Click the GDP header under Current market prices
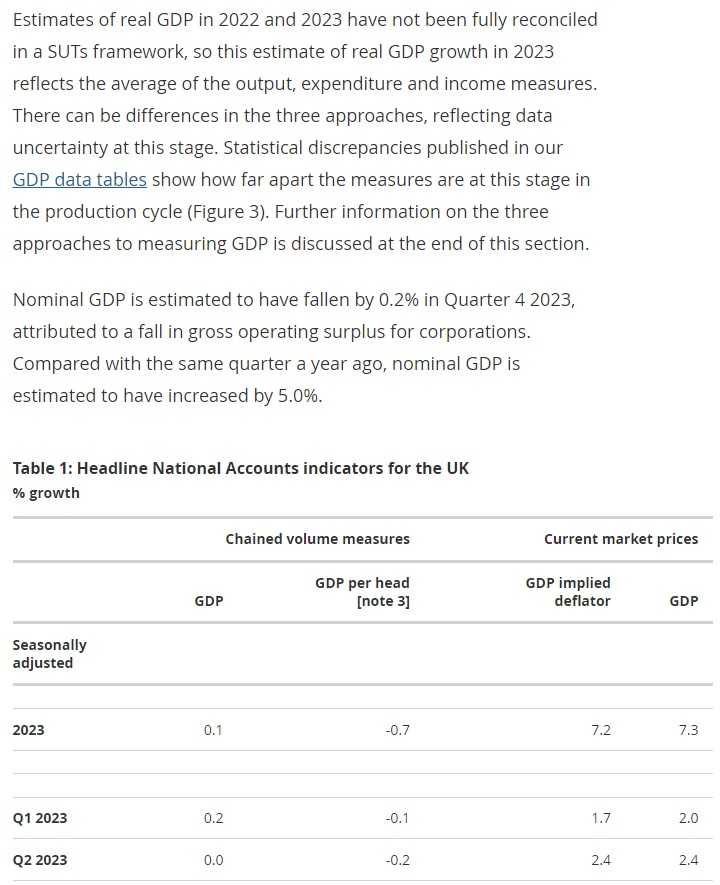The image size is (720, 885). click(x=683, y=601)
